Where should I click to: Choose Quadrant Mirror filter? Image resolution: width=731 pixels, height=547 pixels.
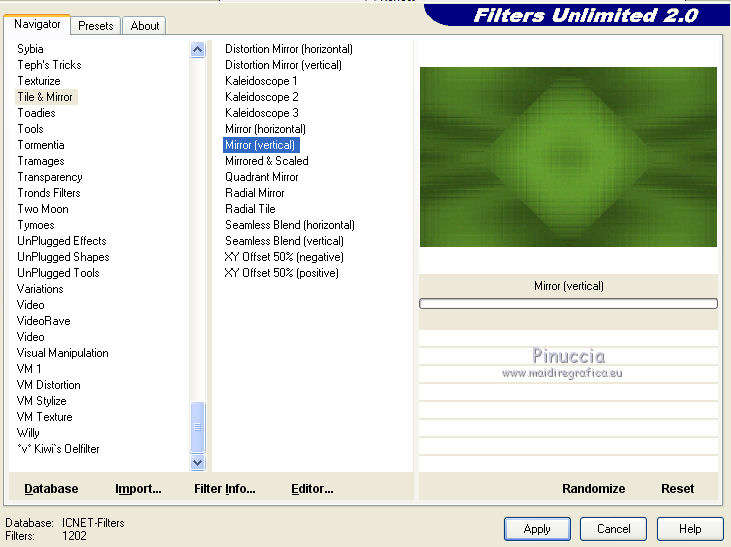(262, 177)
